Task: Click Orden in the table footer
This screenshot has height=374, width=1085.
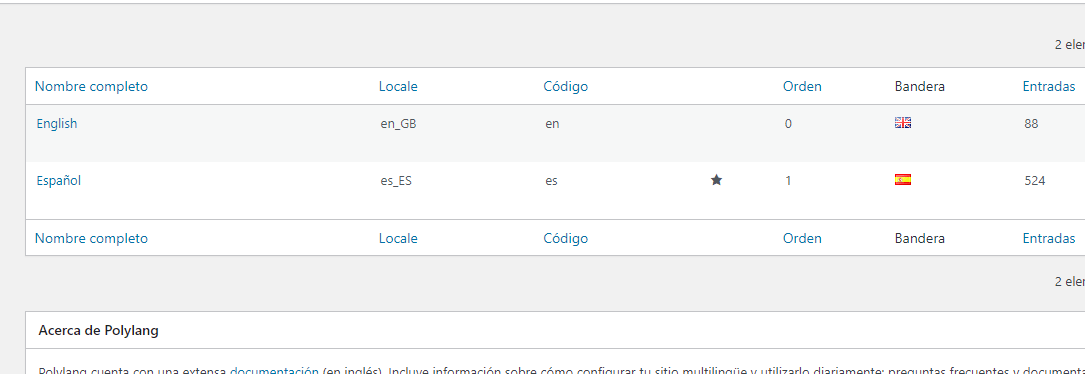Action: 802,238
